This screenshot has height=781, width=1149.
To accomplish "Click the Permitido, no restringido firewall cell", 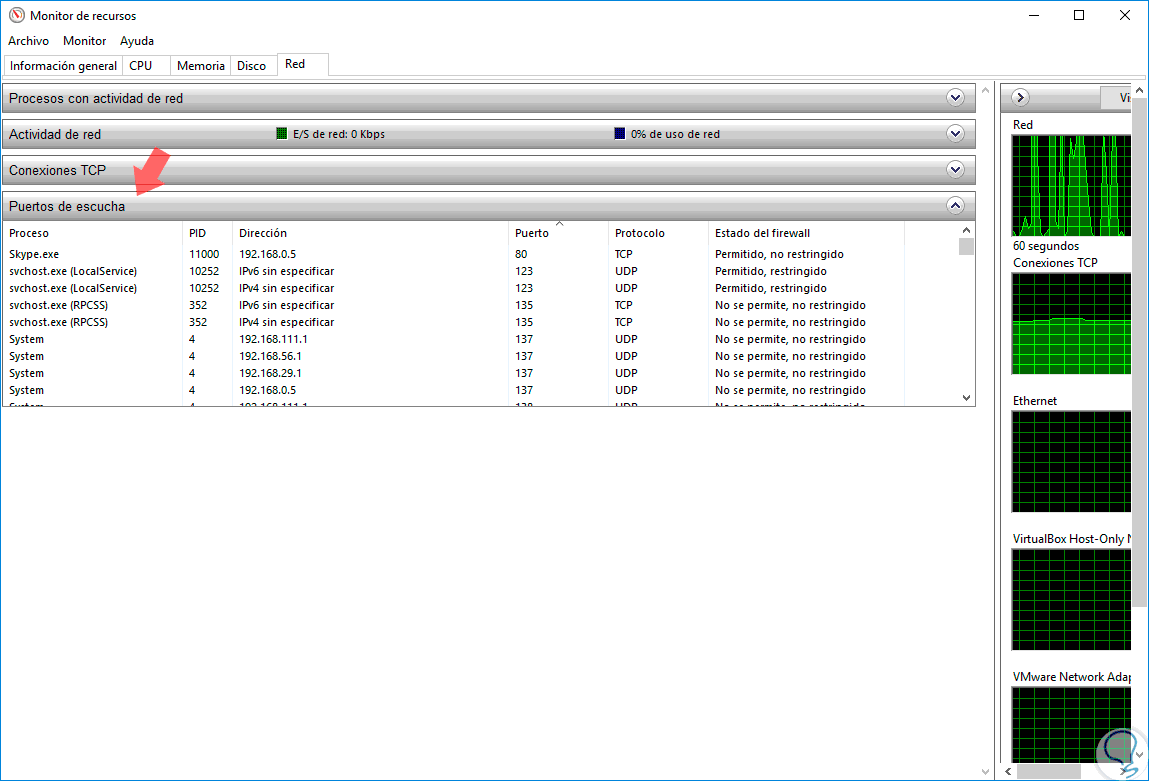I will pyautogui.click(x=779, y=254).
